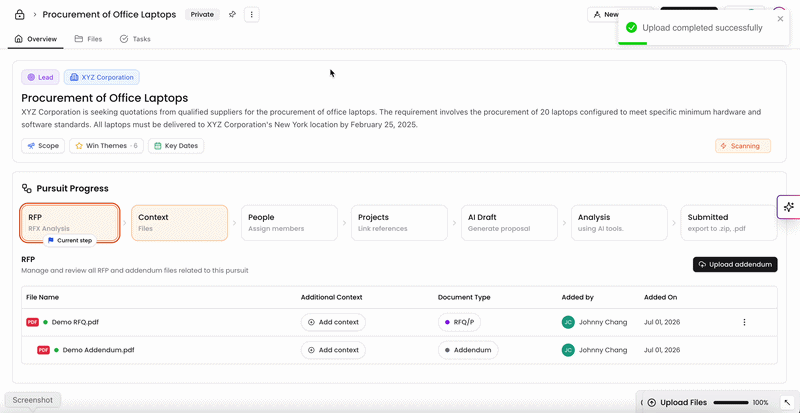The image size is (800, 413).
Task: Open the Addendum document type dropdown
Action: click(468, 350)
